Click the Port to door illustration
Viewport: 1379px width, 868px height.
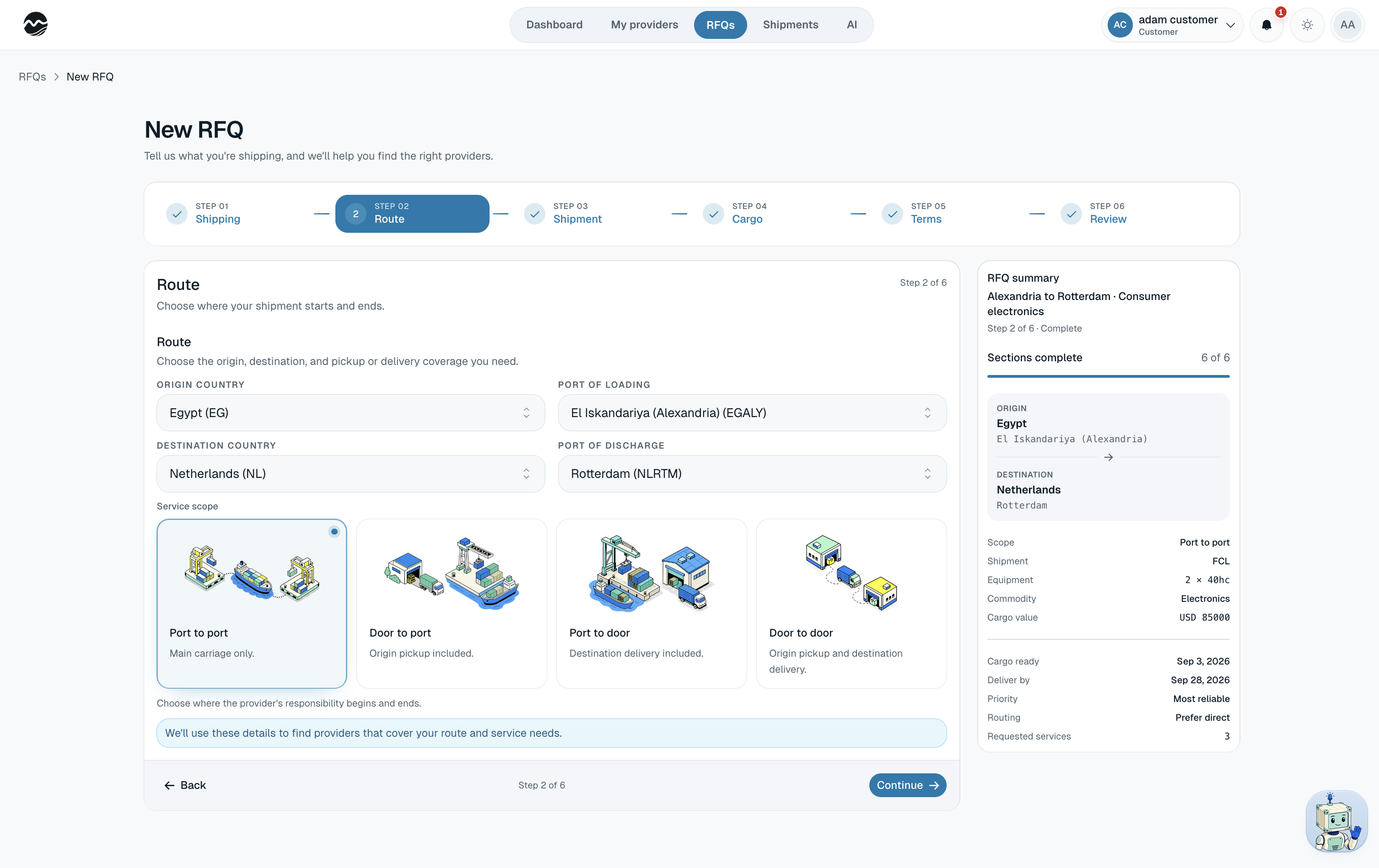(x=651, y=573)
